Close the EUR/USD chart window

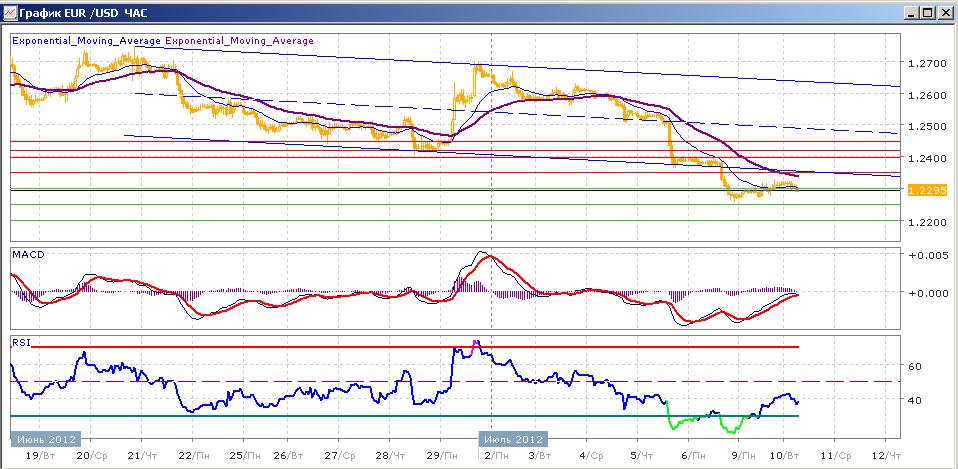pyautogui.click(x=945, y=12)
